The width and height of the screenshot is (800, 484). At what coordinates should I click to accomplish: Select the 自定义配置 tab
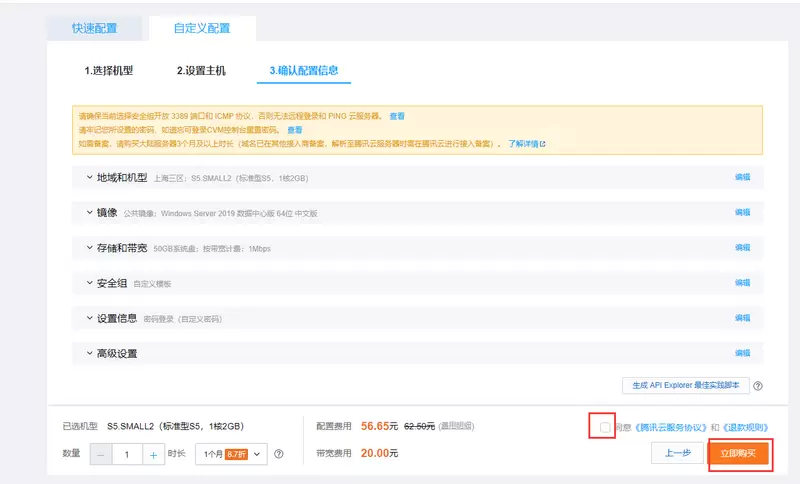pyautogui.click(x=202, y=29)
